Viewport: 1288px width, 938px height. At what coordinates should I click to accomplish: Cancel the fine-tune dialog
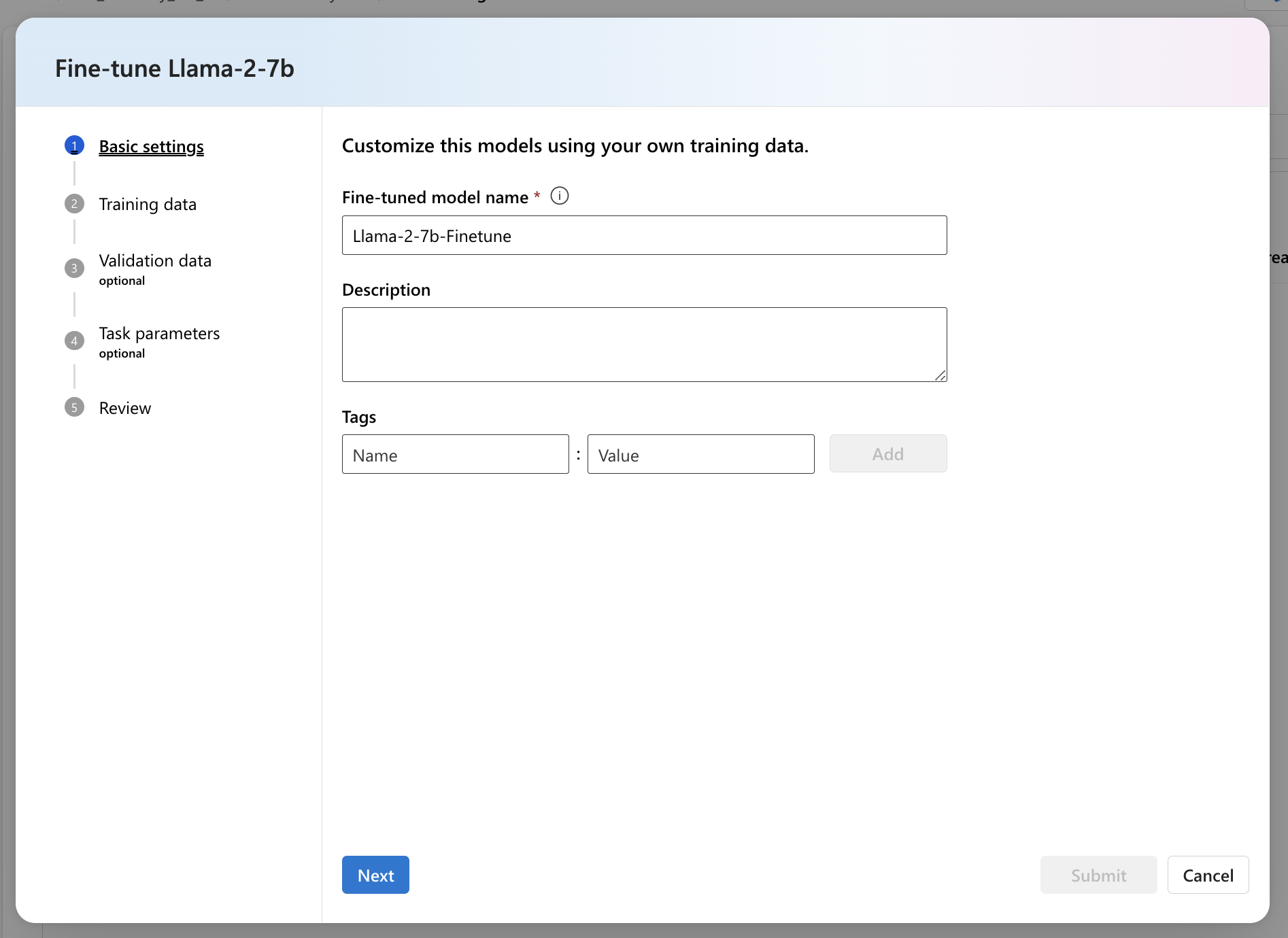coord(1208,875)
